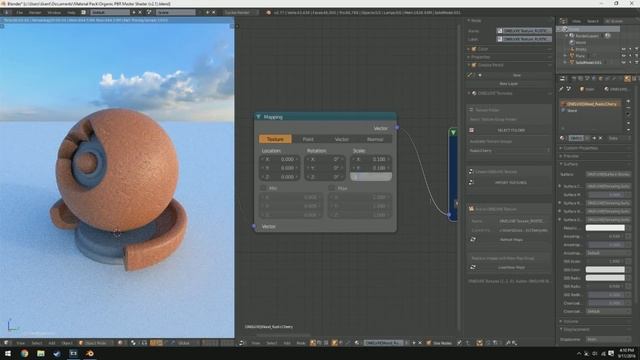Click the Blender icon in the taskbar

point(90,353)
